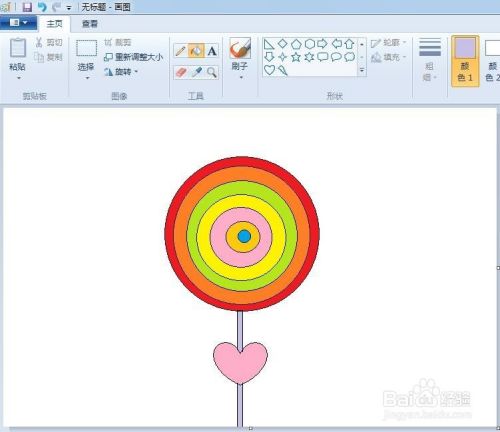
Task: Expand the full shapes gallery
Action: point(362,70)
